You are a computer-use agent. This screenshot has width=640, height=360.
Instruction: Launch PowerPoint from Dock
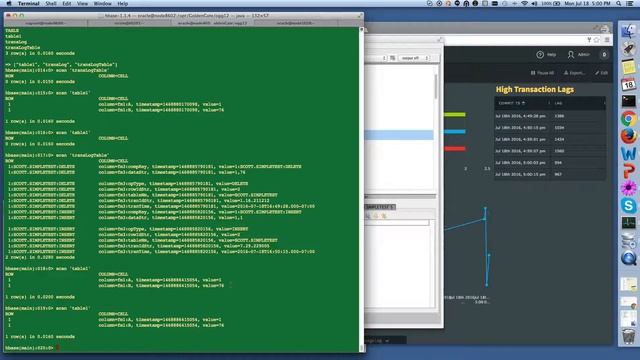coord(629,171)
